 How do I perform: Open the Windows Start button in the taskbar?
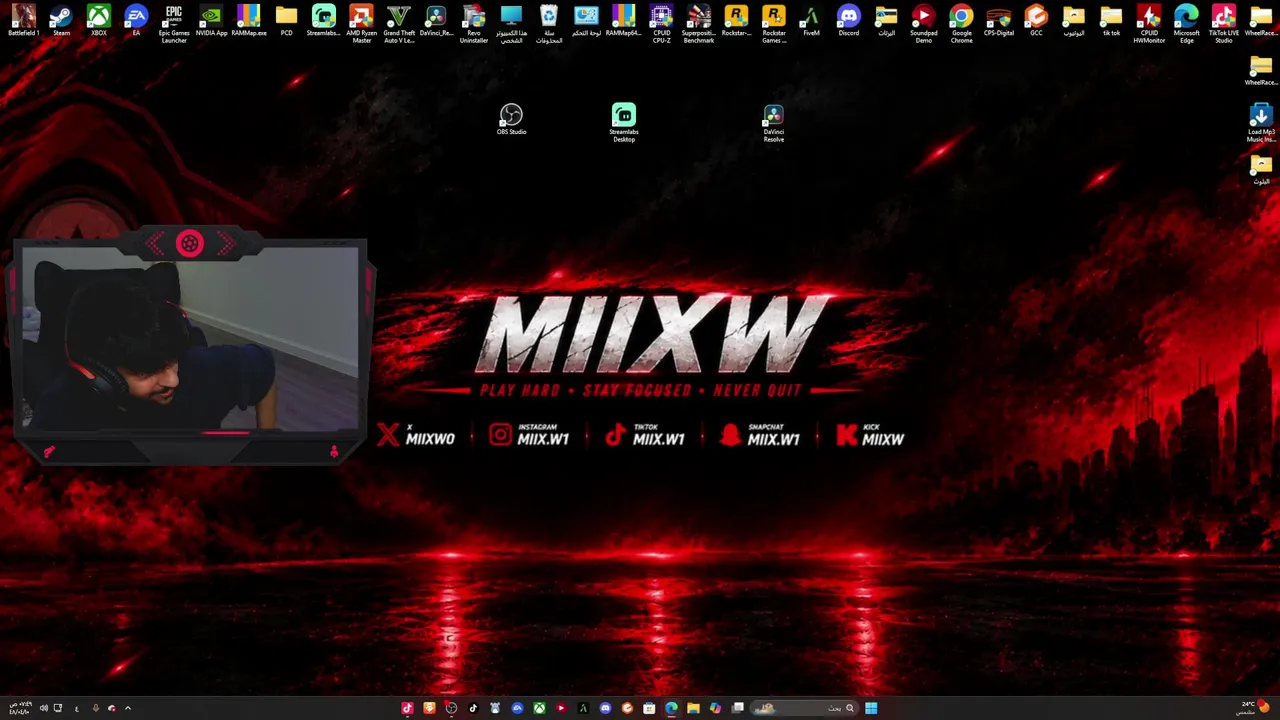871,708
